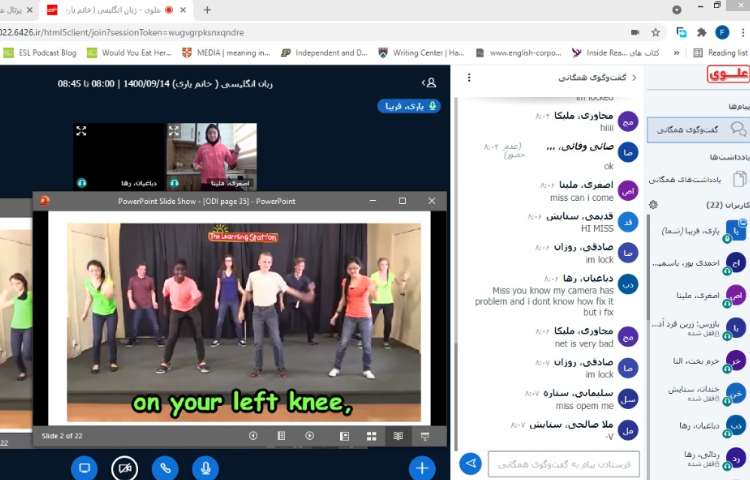The width and height of the screenshot is (750, 480).
Task: Open the browser profile F avatar
Action: point(722,32)
